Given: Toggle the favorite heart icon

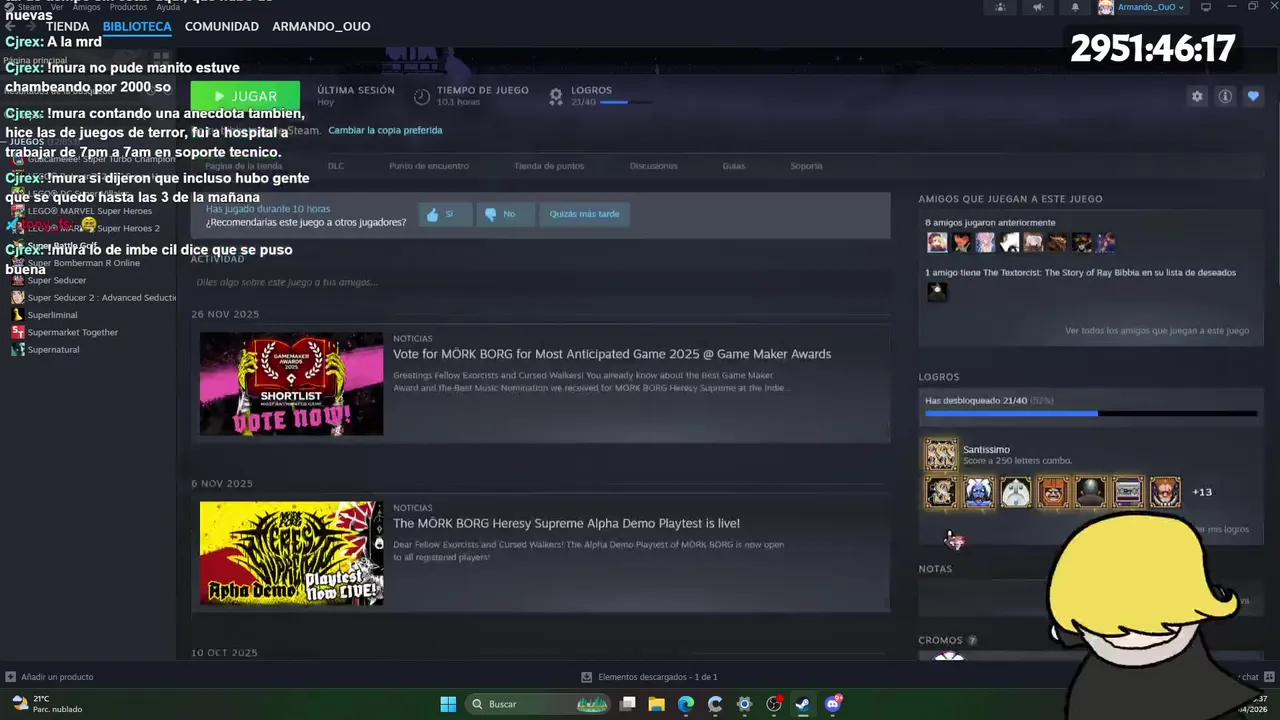Looking at the screenshot, I should pos(1253,96).
